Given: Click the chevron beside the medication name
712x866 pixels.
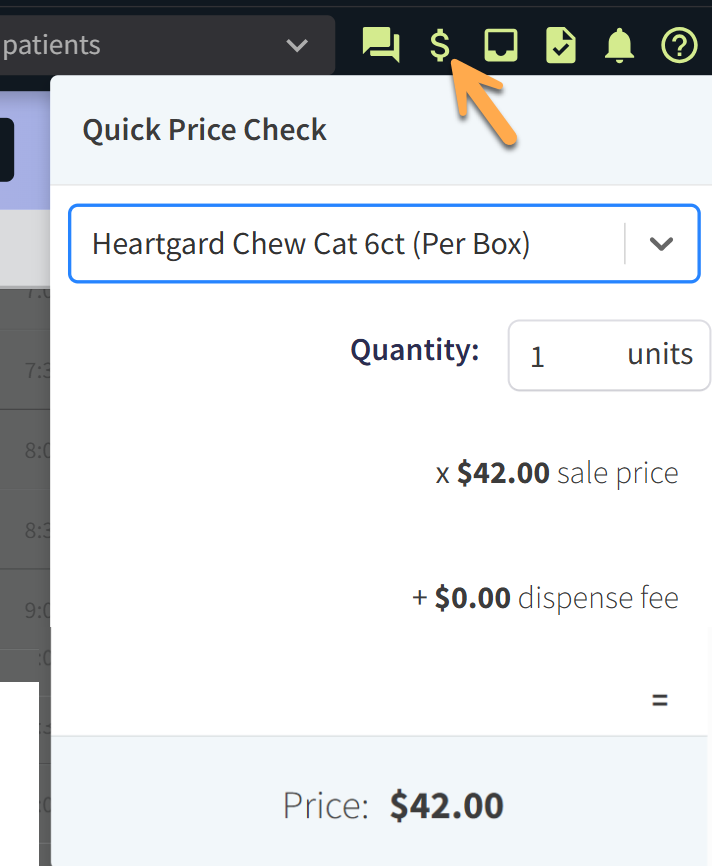Looking at the screenshot, I should (661, 243).
